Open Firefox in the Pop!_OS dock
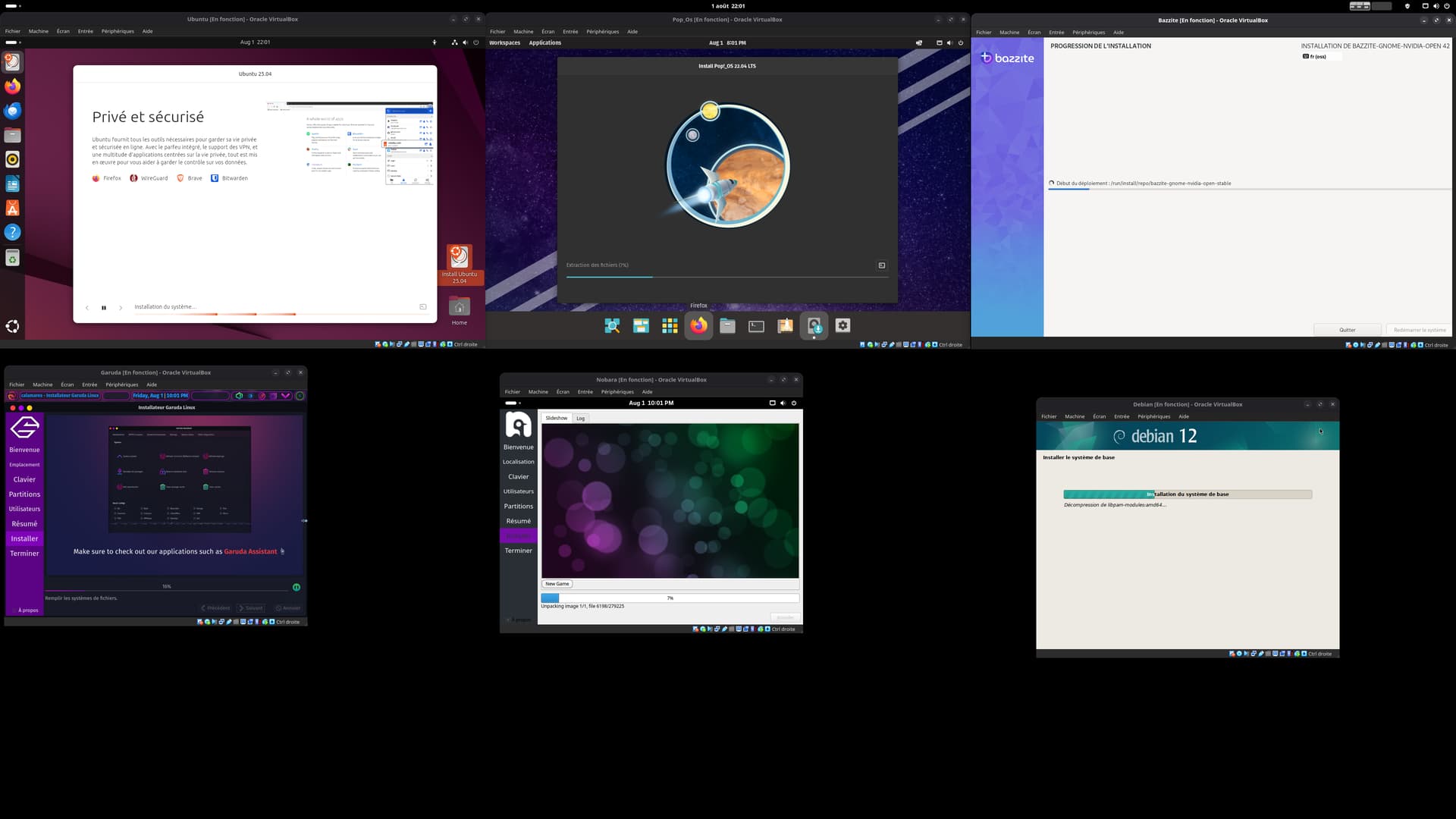The height and width of the screenshot is (819, 1456). pyautogui.click(x=698, y=326)
